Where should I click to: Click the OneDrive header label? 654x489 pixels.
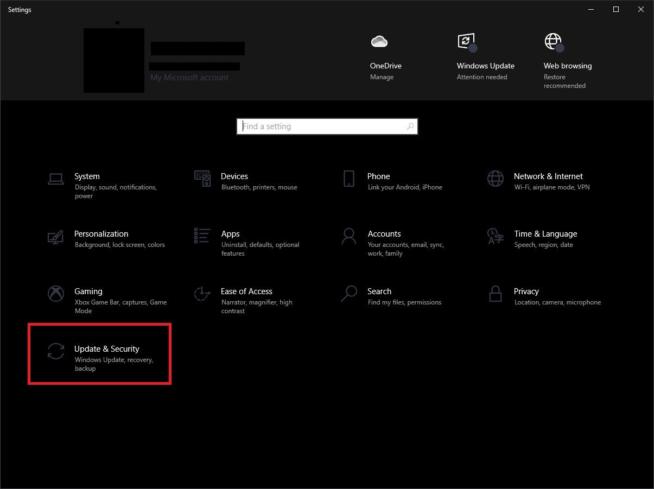385,66
